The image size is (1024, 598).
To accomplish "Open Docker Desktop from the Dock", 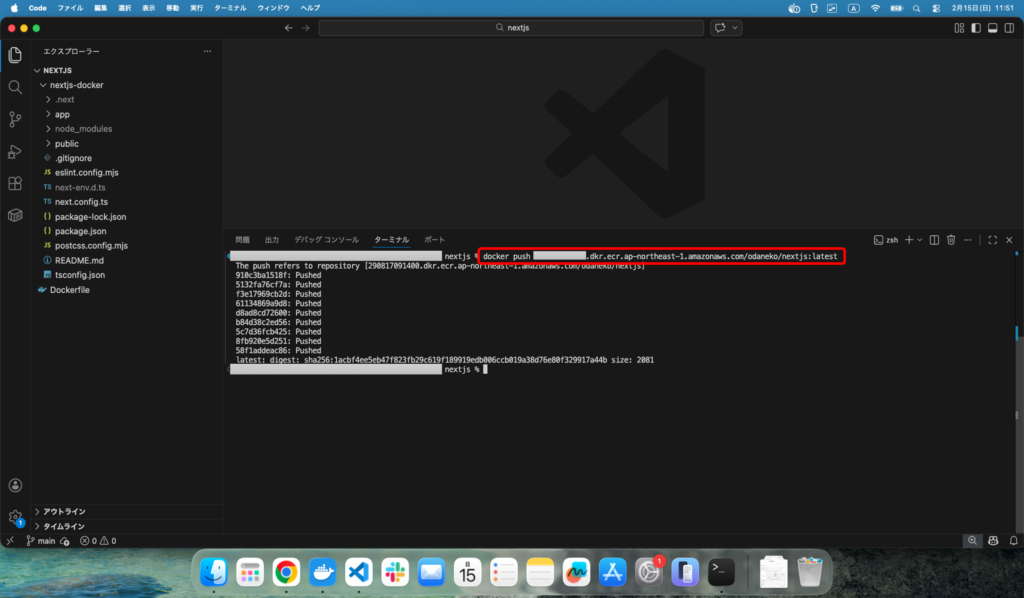I will (322, 572).
